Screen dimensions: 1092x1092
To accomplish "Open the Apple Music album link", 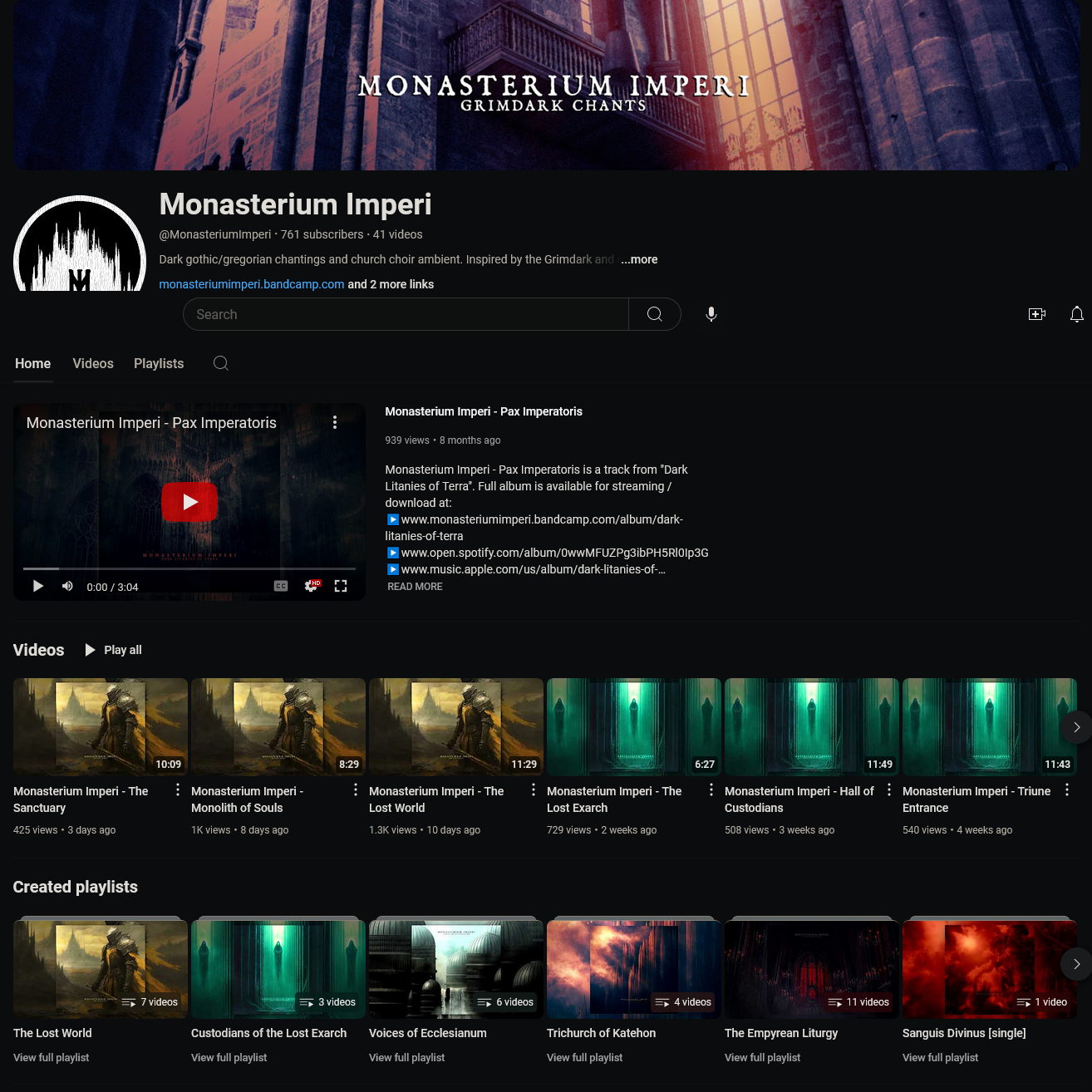I will coord(533,569).
